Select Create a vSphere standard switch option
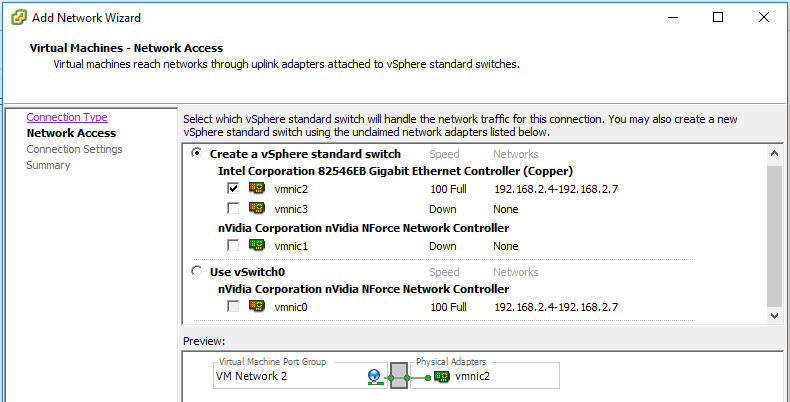The width and height of the screenshot is (790, 402). [x=196, y=154]
